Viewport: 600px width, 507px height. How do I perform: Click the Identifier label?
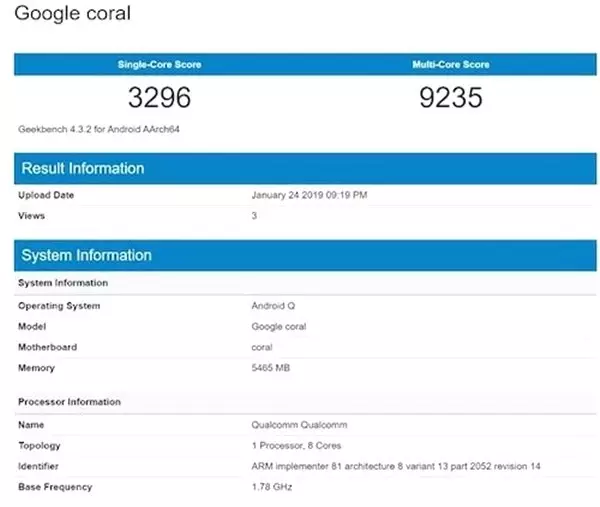pyautogui.click(x=38, y=466)
